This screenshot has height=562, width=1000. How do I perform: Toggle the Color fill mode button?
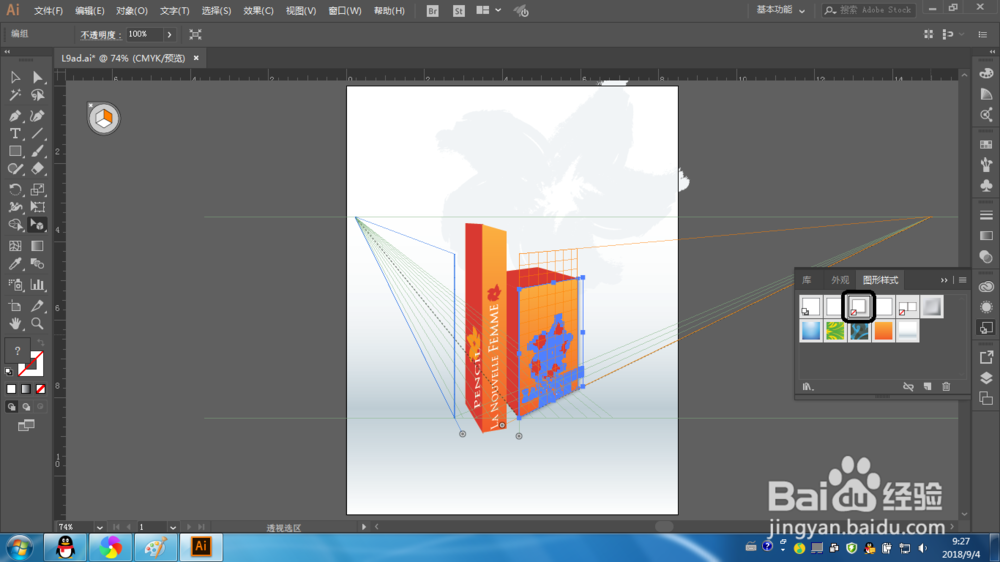pyautogui.click(x=11, y=388)
